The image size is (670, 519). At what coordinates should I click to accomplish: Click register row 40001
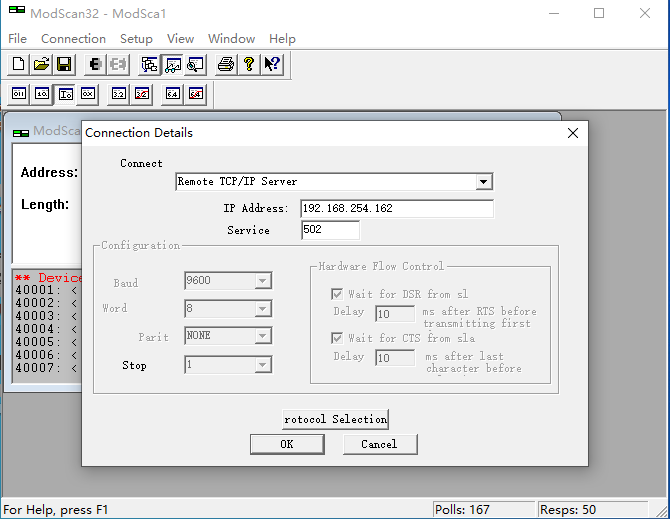click(48, 290)
